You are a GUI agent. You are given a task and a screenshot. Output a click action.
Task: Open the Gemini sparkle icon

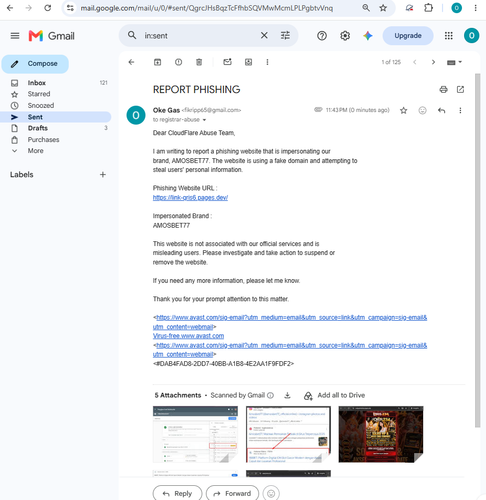click(x=368, y=36)
